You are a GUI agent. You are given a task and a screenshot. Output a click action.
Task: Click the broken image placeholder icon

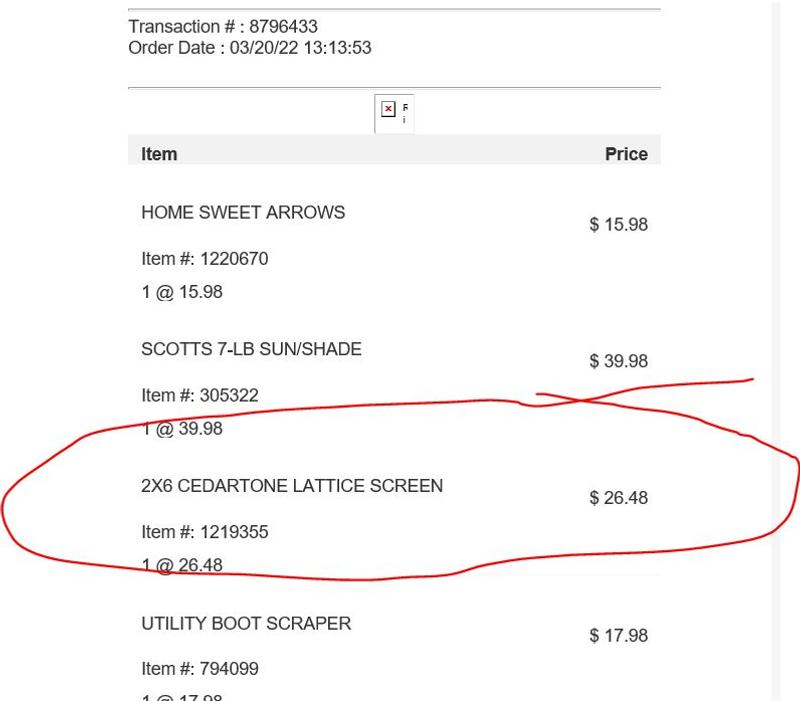pyautogui.click(x=389, y=109)
